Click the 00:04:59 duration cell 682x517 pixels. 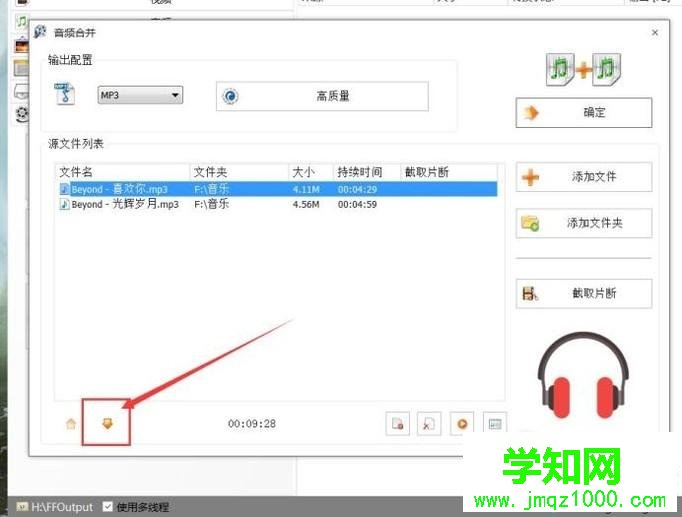click(x=358, y=204)
